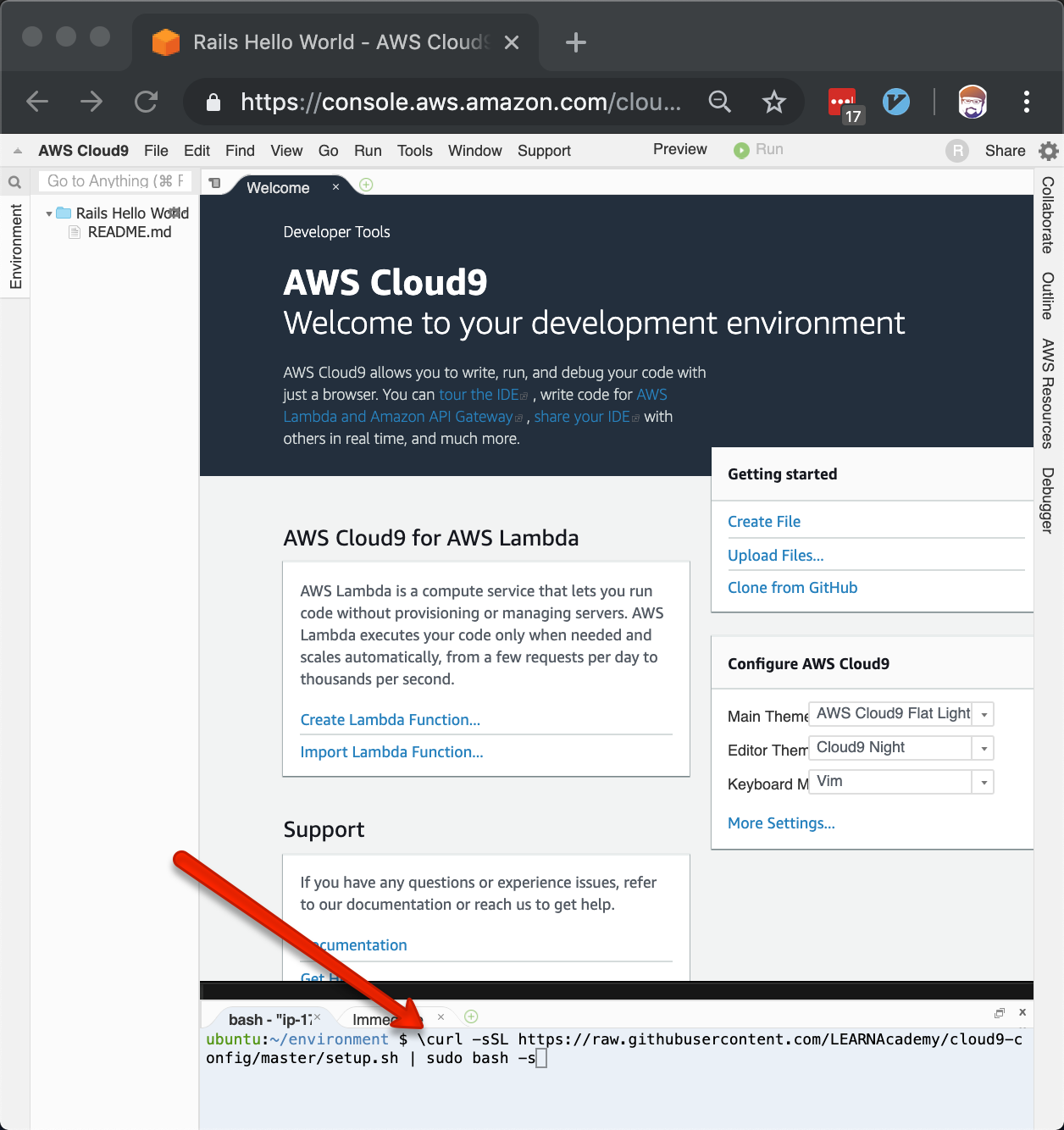Image resolution: width=1064 pixels, height=1130 pixels.
Task: Click Create Lambda Function link
Action: tap(391, 720)
